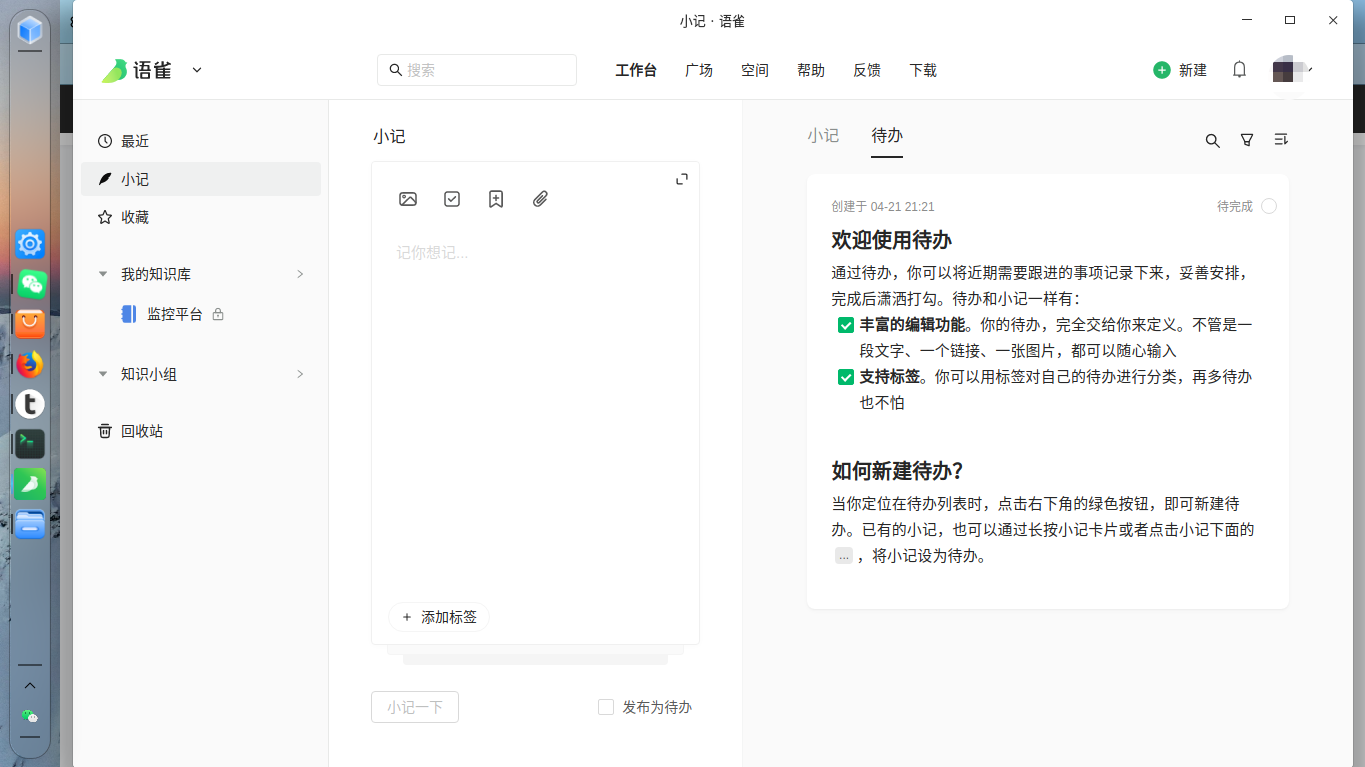Screen dimensions: 1365x767
Task: Open the filter icon in the 待办 panel
Action: coord(1247,140)
